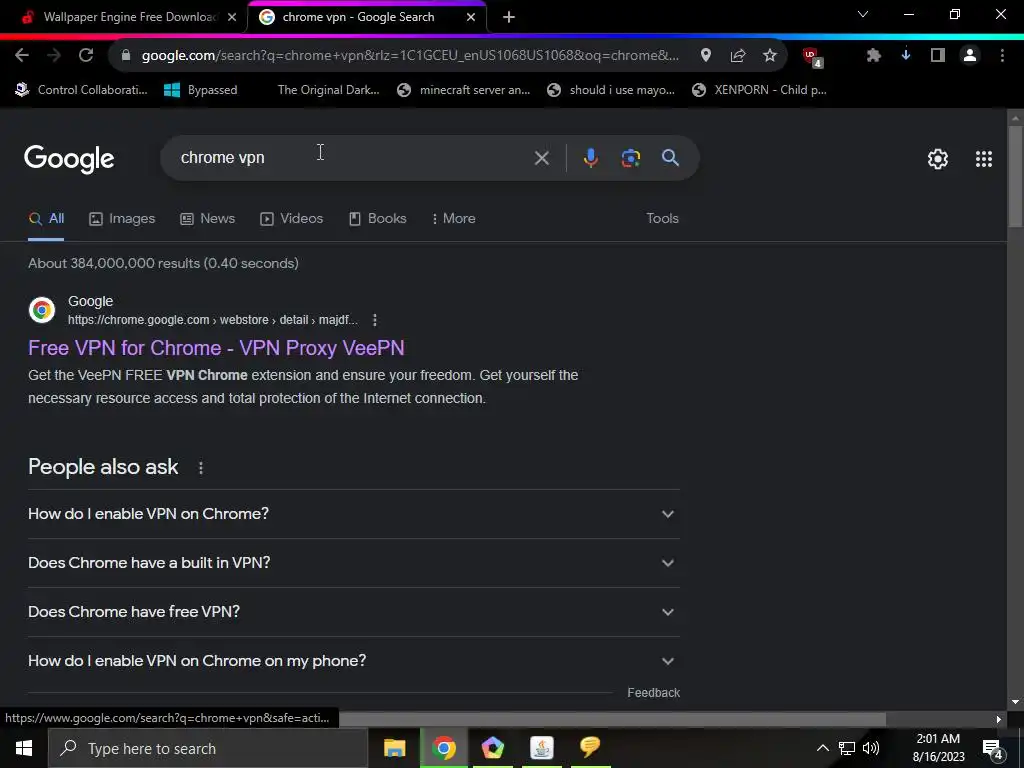The image size is (1024, 768).
Task: Click the forward navigation arrow
Action: [x=54, y=56]
